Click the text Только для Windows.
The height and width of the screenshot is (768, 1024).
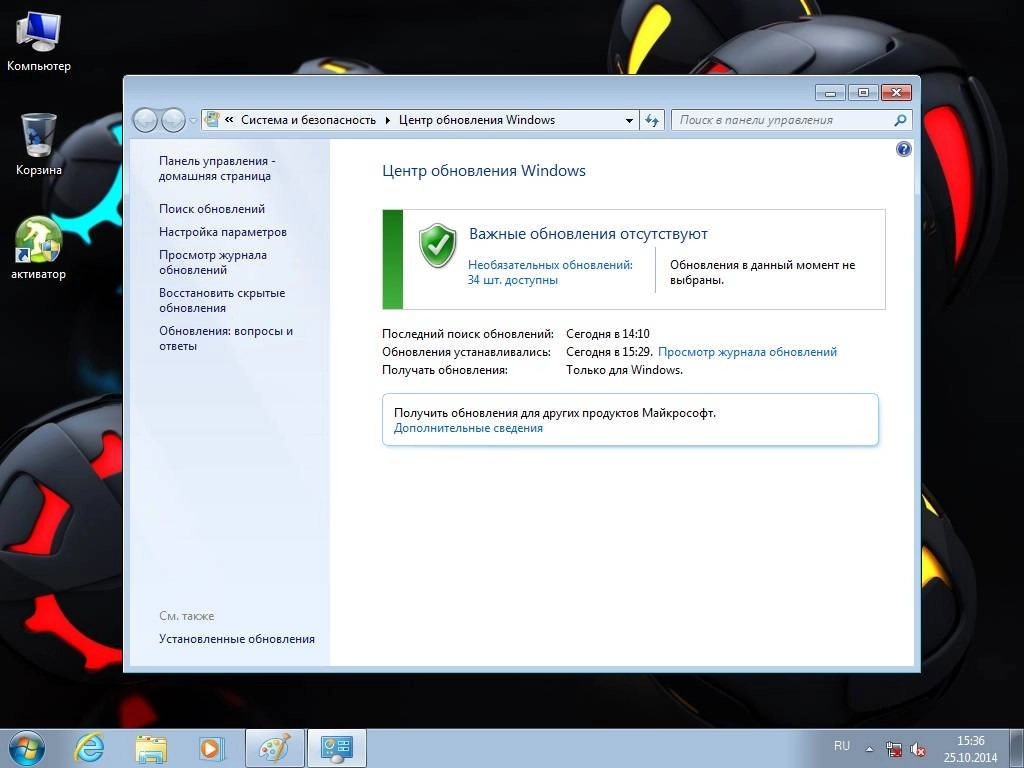624,370
